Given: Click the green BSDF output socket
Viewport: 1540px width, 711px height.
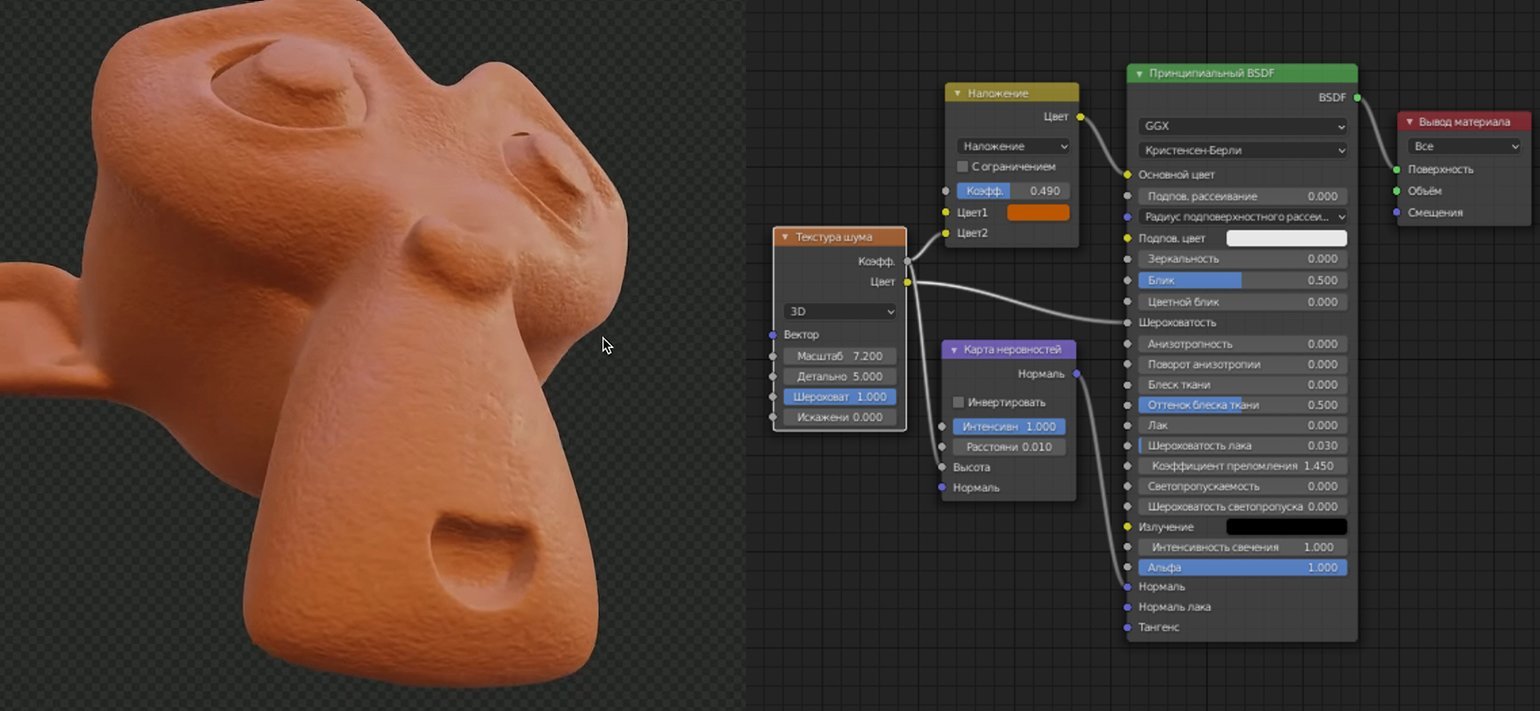Looking at the screenshot, I should 1357,98.
